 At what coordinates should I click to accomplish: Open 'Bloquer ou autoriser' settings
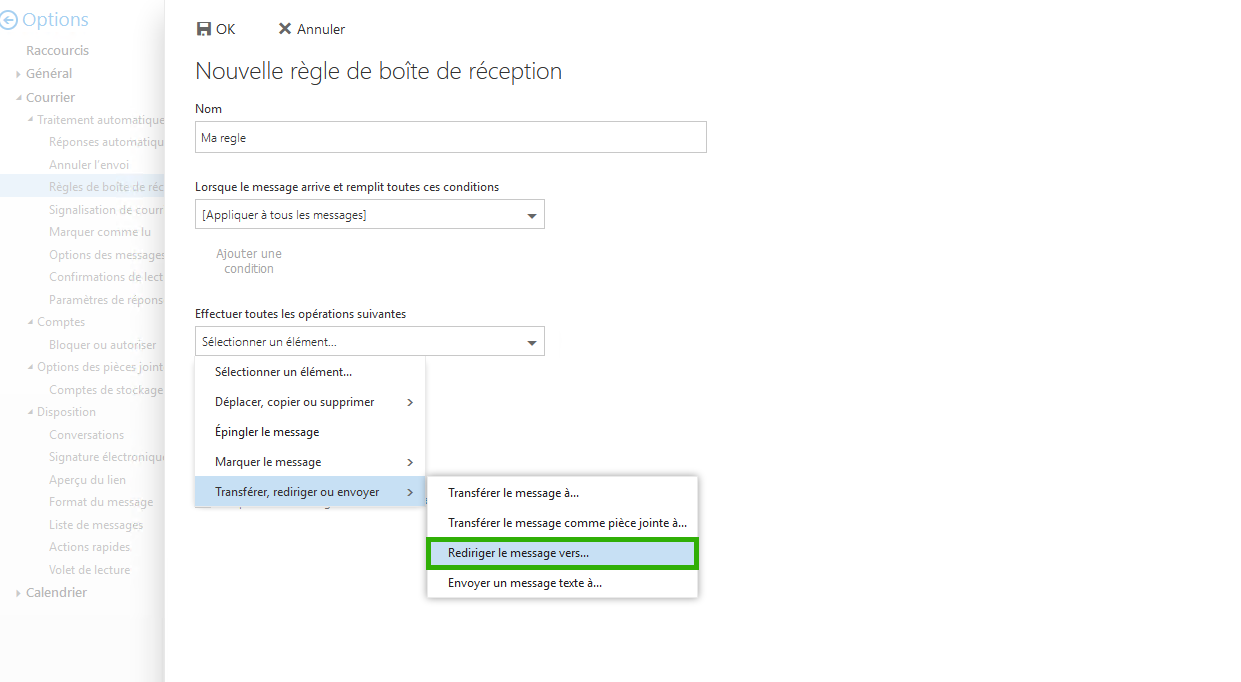point(103,345)
